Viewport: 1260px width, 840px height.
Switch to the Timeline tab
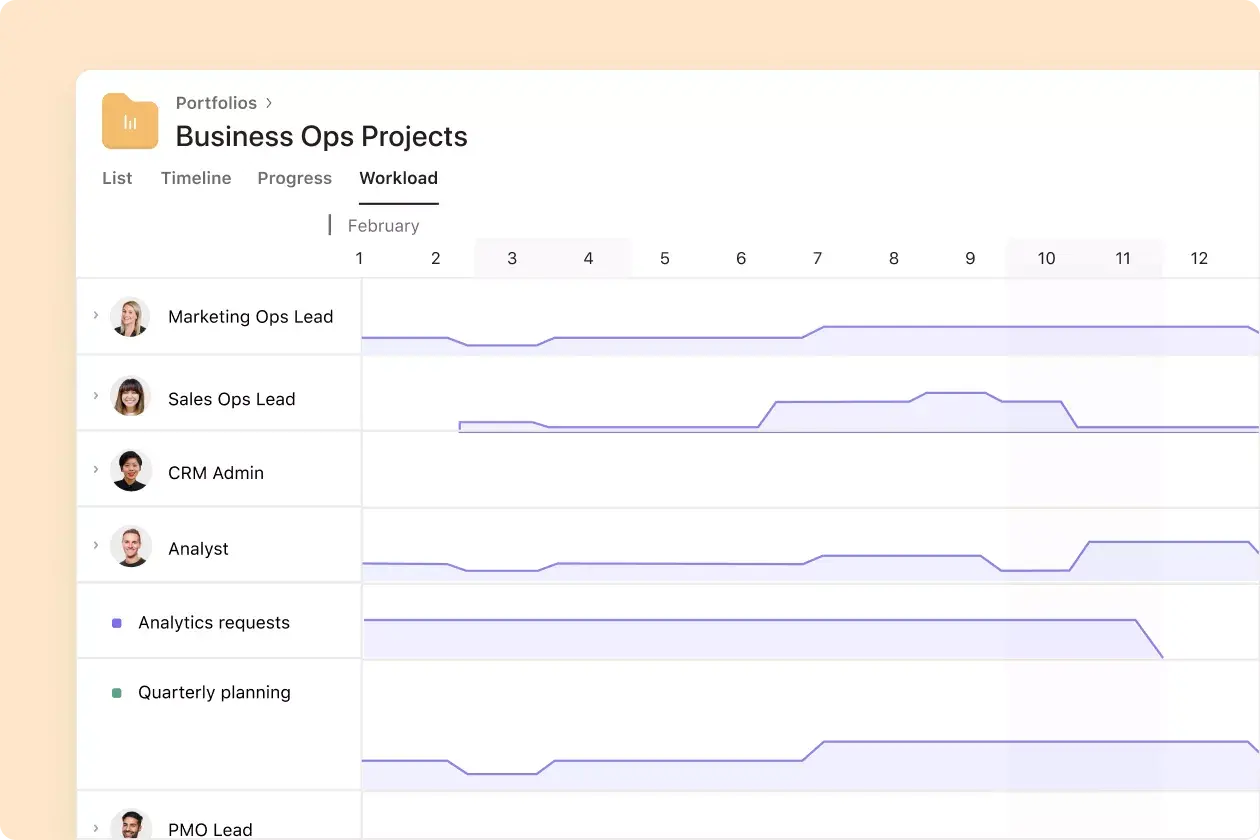point(195,178)
